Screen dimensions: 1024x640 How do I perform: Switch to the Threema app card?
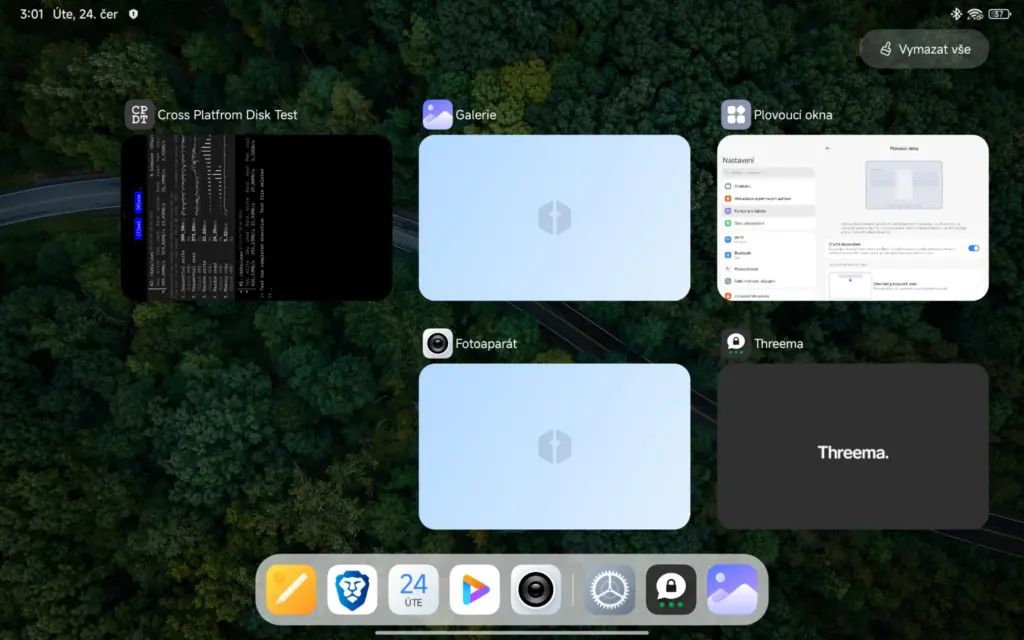click(853, 446)
